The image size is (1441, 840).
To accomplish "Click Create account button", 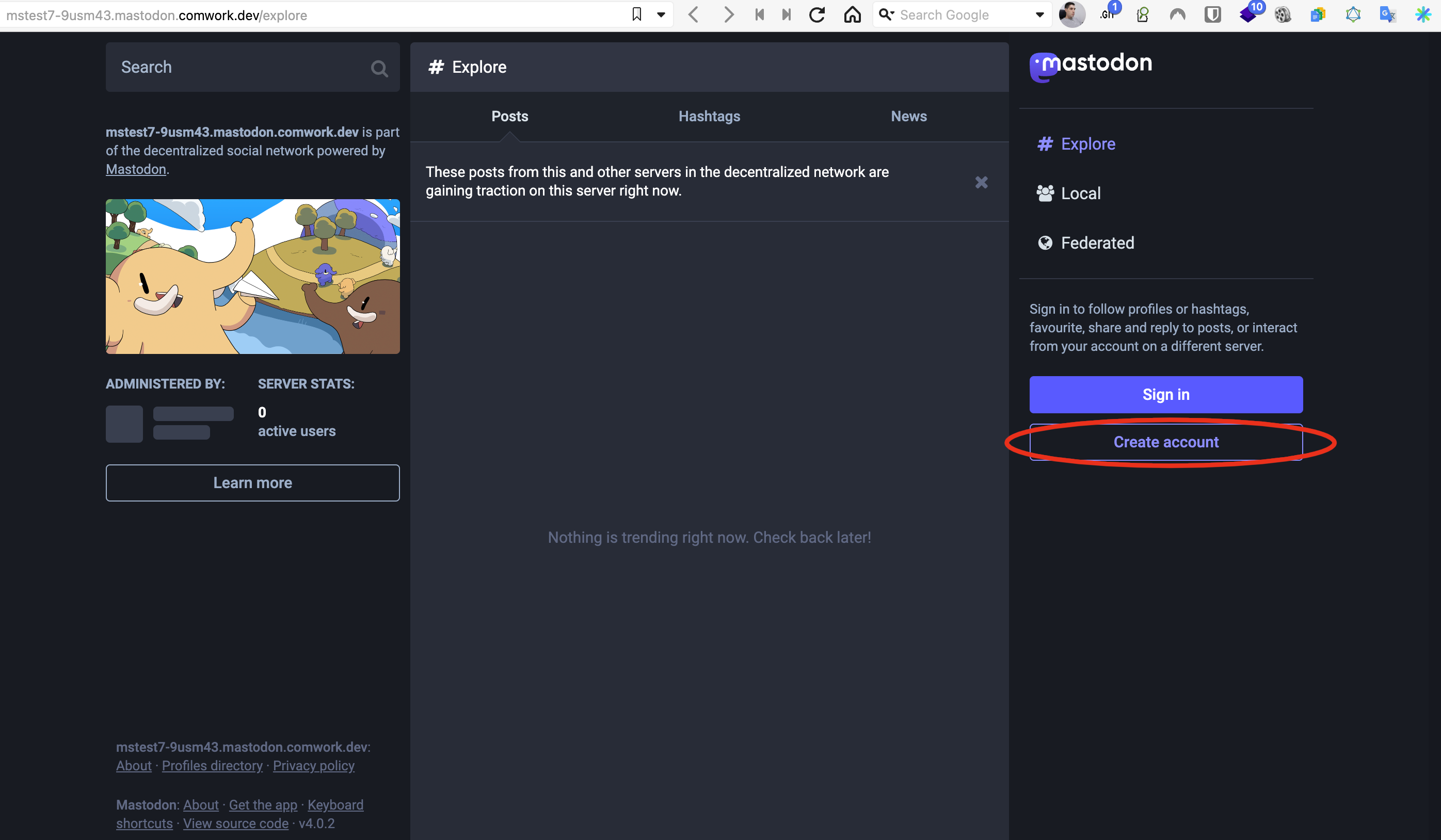I will tap(1165, 442).
